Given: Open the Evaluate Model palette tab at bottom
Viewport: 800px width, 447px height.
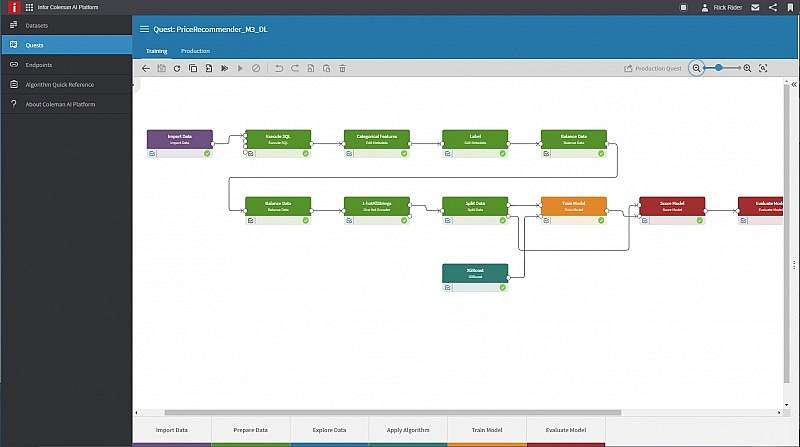Looking at the screenshot, I should pos(566,430).
